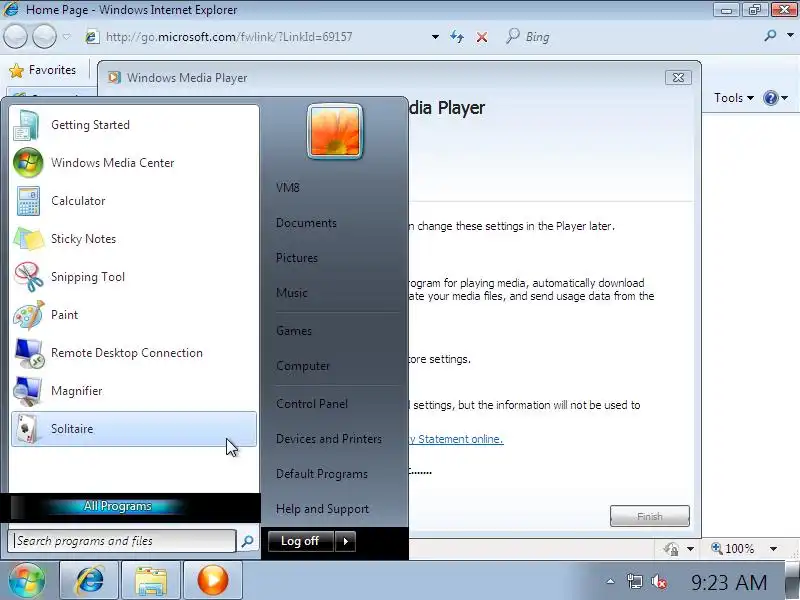
Task: Click the IE Forward button
Action: click(44, 36)
